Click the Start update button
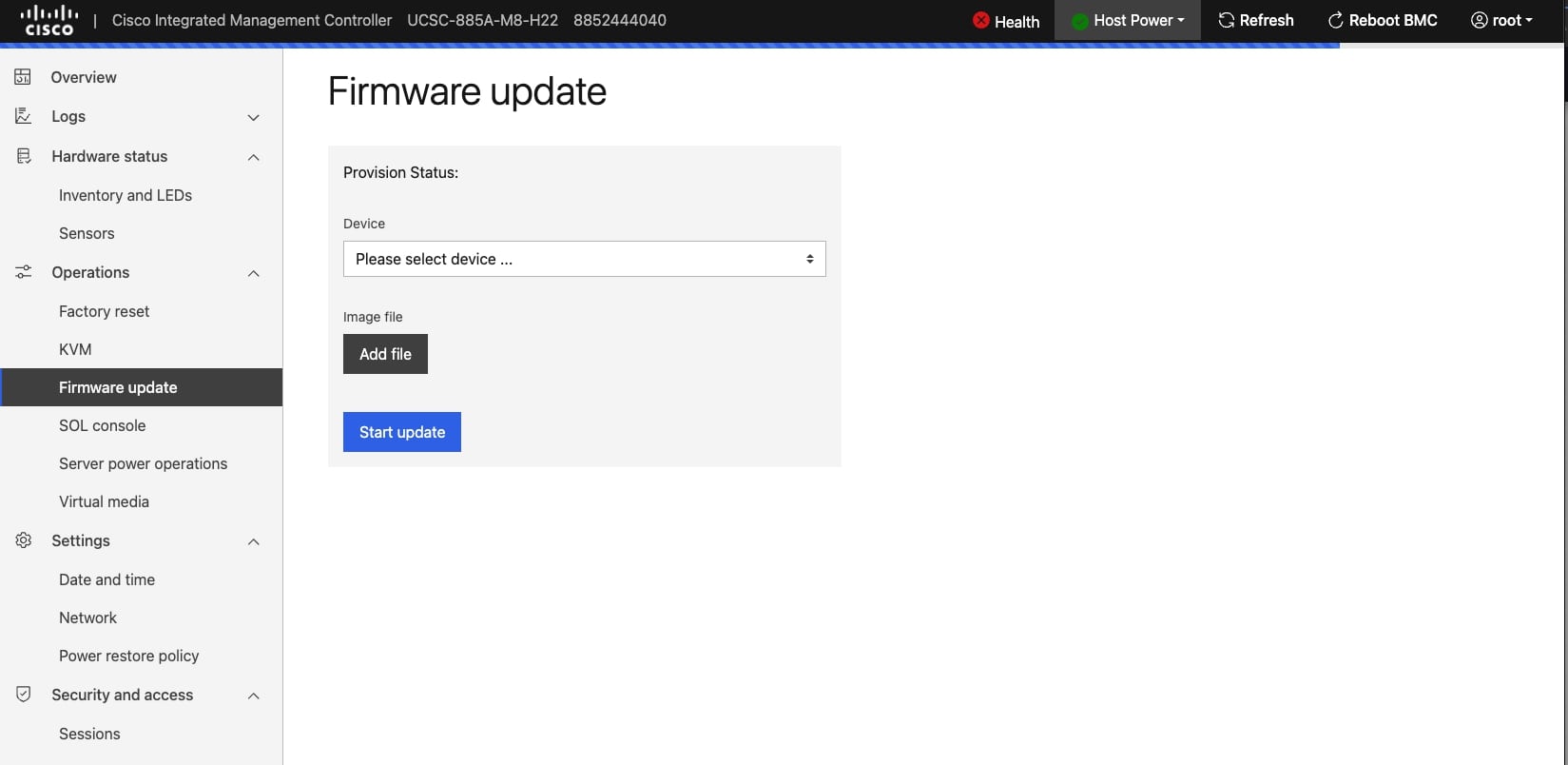 [x=402, y=432]
